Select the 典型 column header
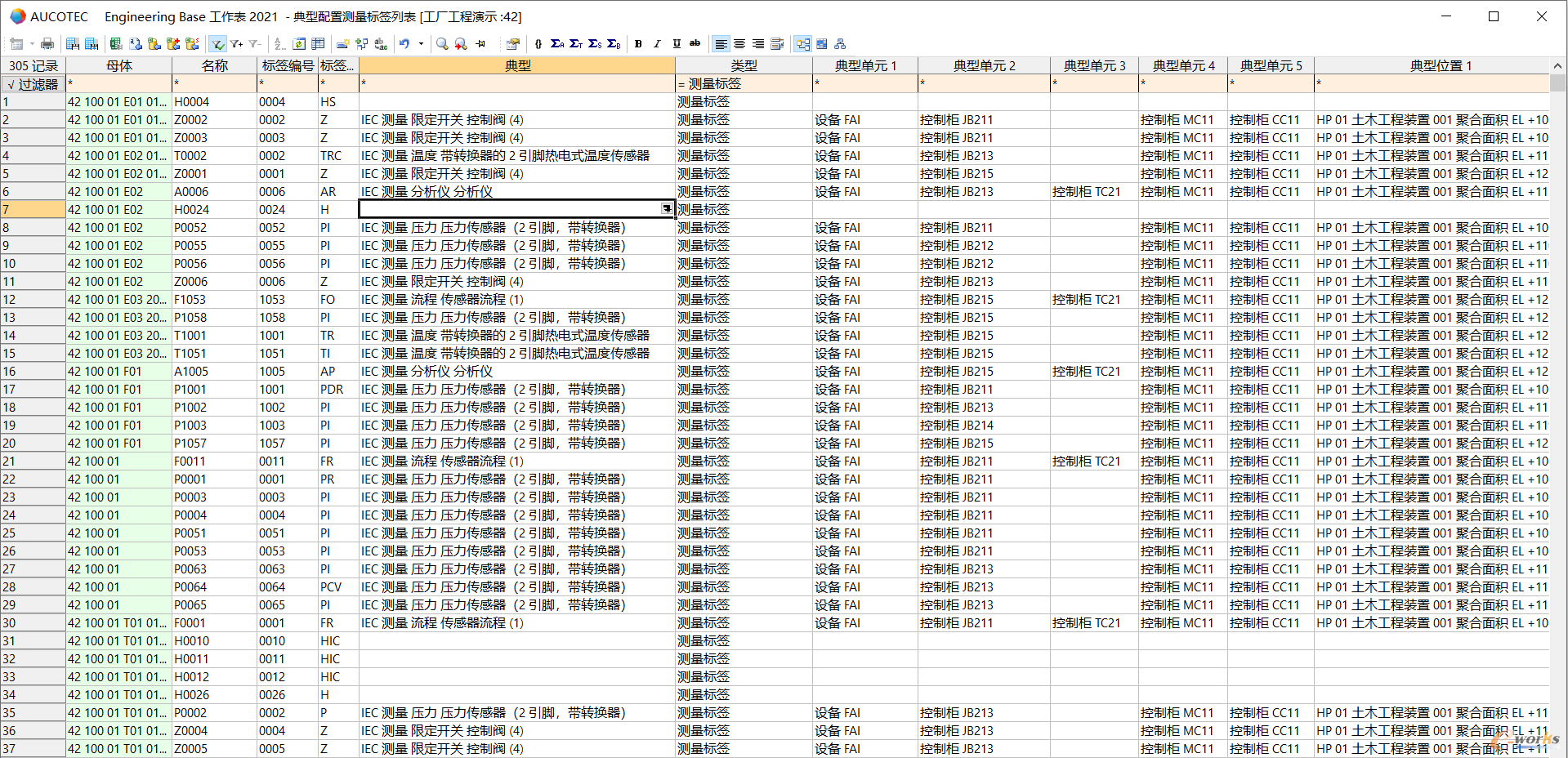This screenshot has height=758, width=1568. [x=517, y=65]
